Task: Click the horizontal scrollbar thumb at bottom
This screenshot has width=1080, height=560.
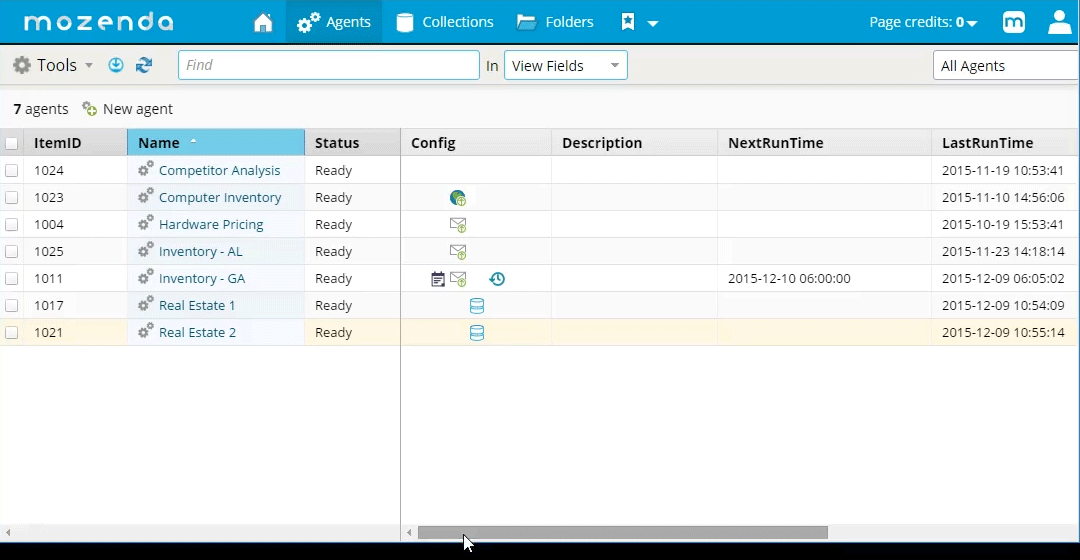Action: (622, 533)
